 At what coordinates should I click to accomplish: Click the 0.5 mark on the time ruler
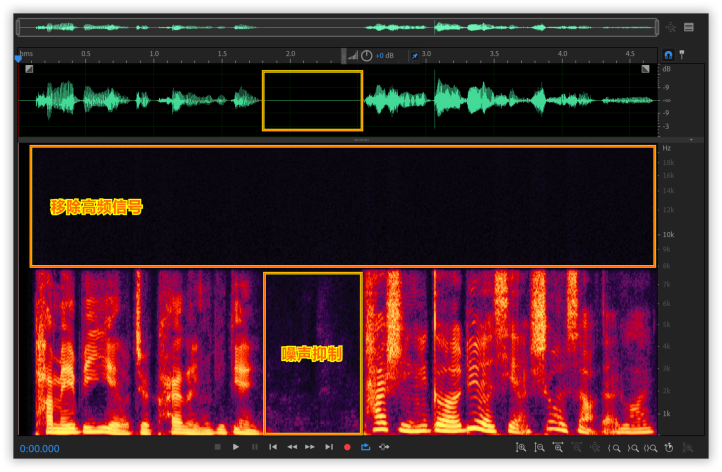click(86, 53)
